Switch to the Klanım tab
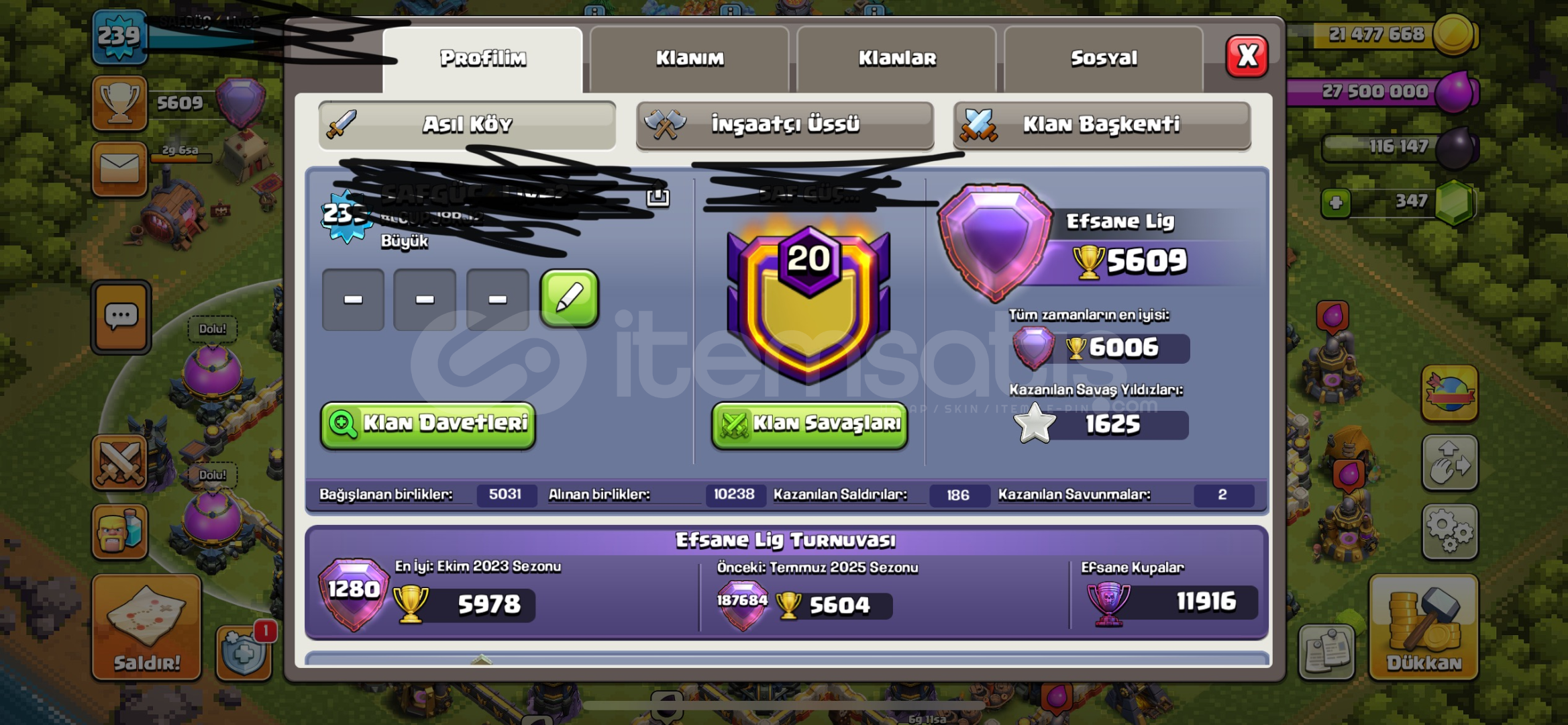Viewport: 1568px width, 725px height. (x=690, y=58)
